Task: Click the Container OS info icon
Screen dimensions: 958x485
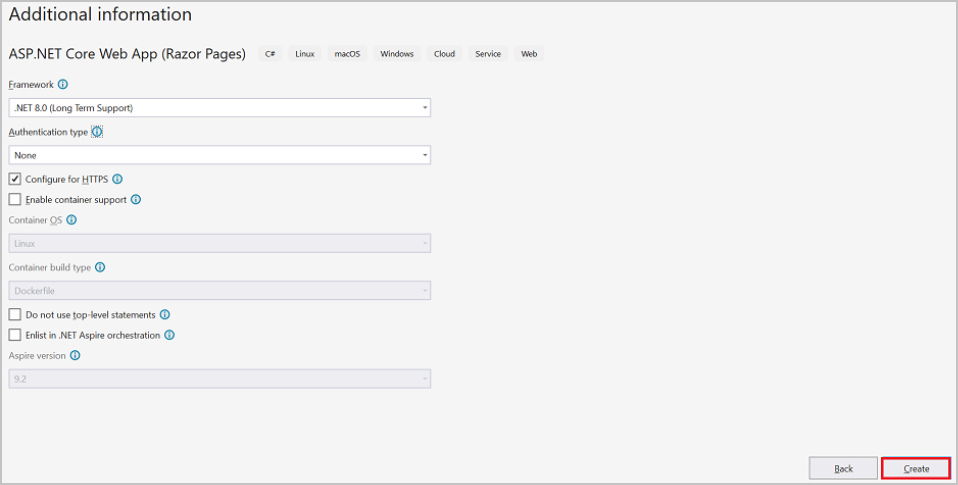Action: point(71,220)
